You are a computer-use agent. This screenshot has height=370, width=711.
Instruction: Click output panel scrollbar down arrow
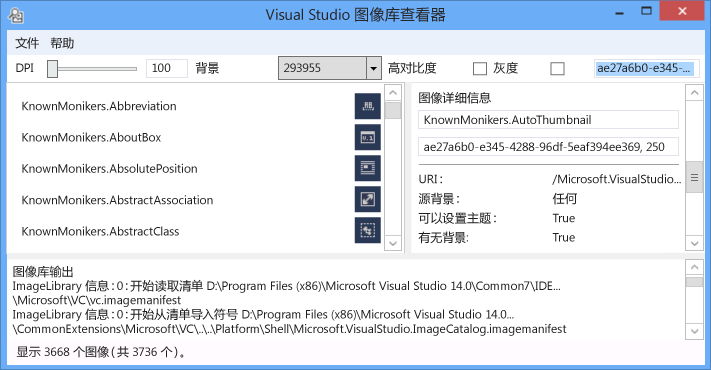pos(694,331)
